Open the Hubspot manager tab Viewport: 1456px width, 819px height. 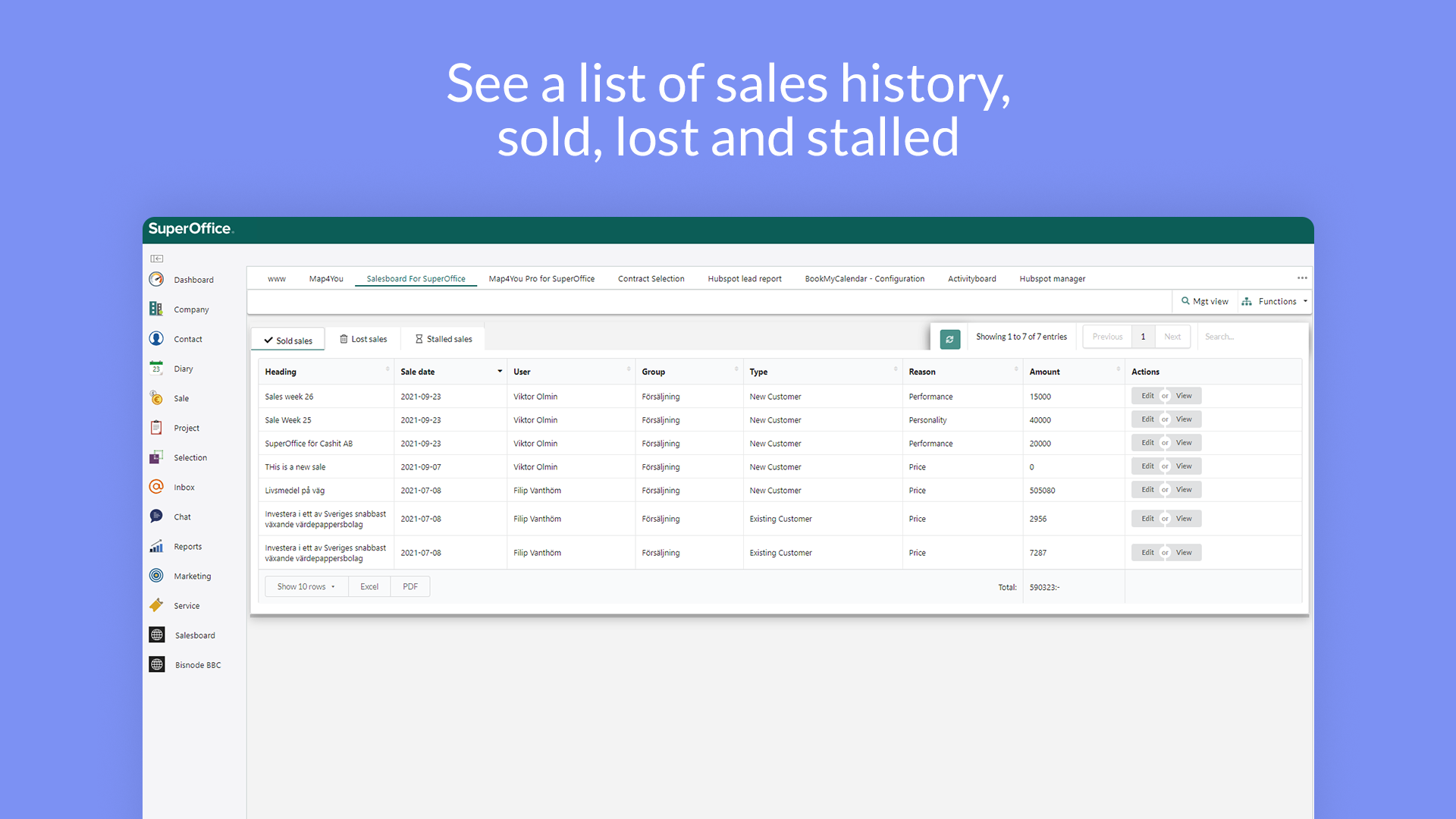pos(1052,278)
